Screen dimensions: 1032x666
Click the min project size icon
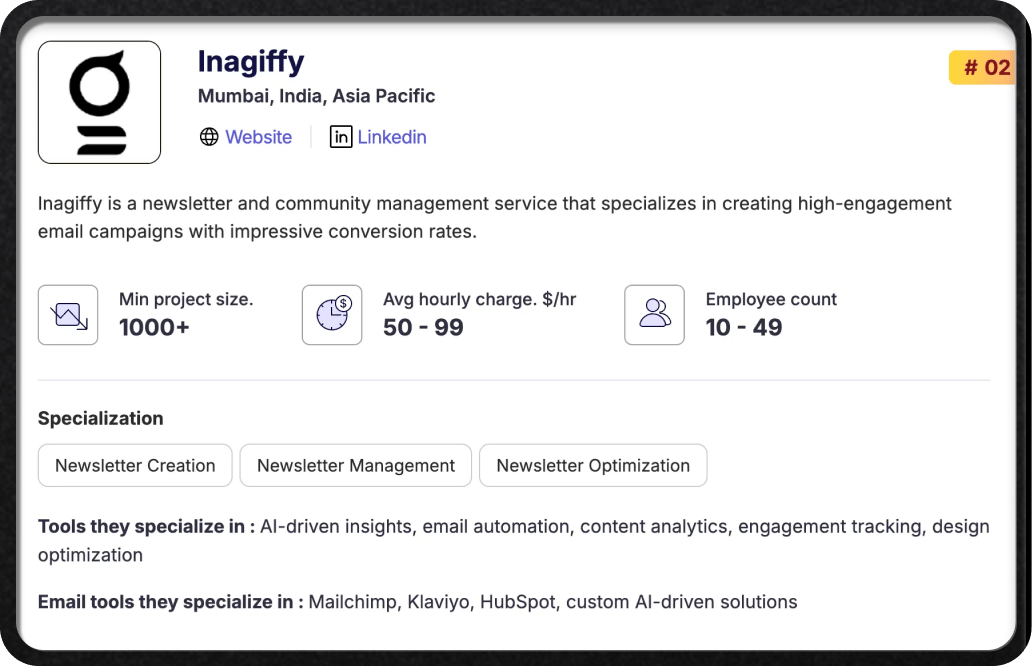point(68,315)
